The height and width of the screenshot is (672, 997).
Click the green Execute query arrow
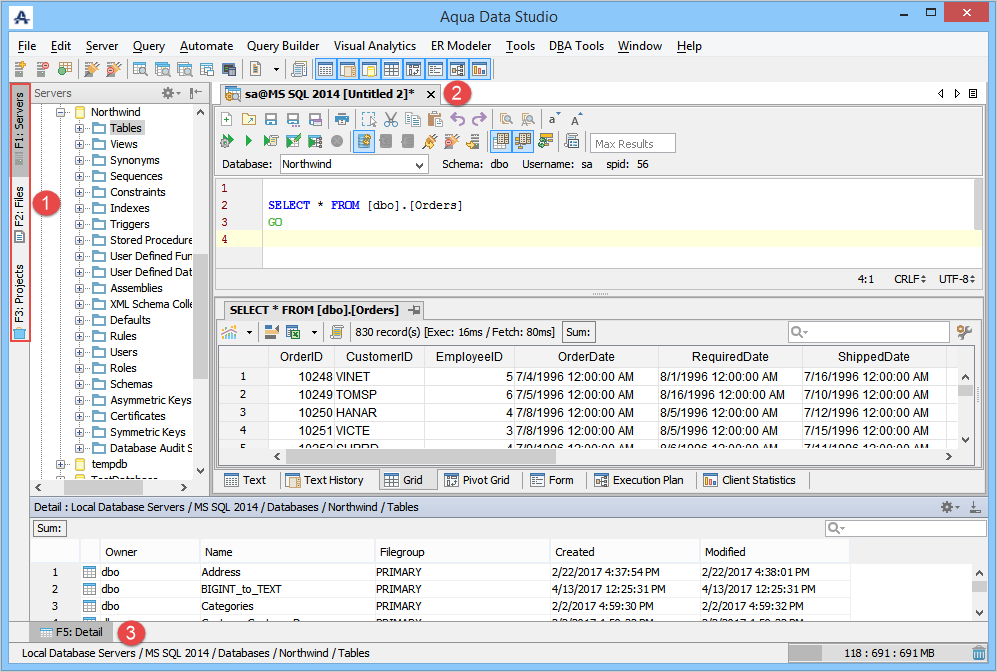click(x=248, y=141)
